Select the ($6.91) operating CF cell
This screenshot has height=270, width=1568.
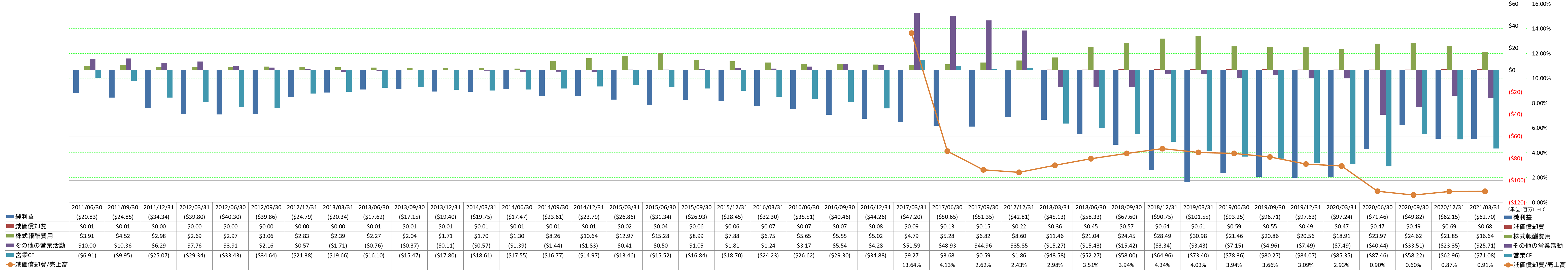pyautogui.click(x=87, y=255)
